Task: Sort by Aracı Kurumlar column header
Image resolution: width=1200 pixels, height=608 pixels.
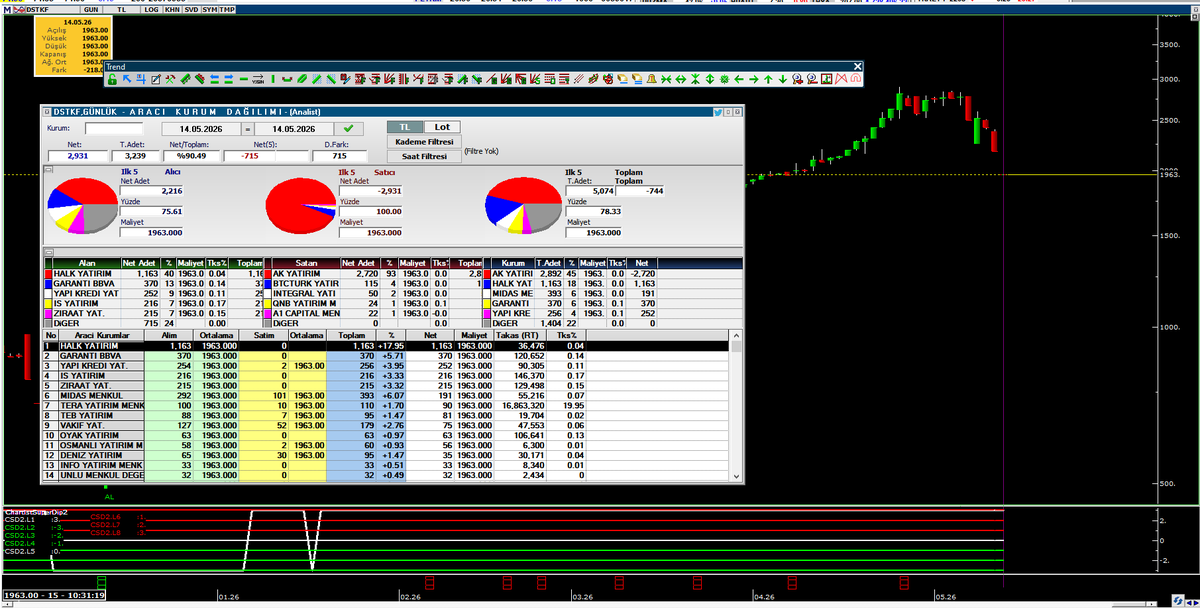Action: 101,335
